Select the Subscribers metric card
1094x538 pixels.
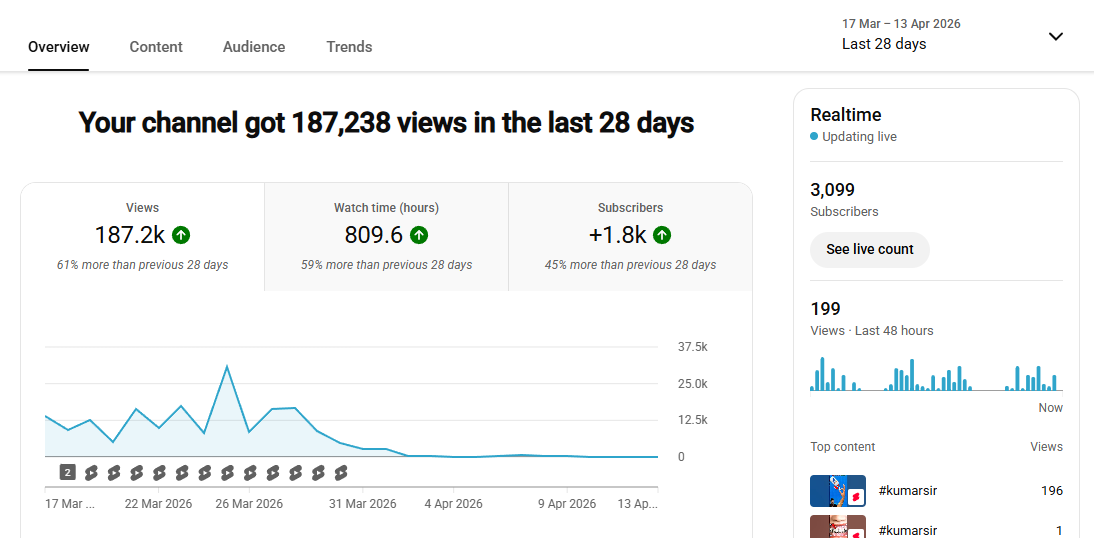tap(630, 237)
